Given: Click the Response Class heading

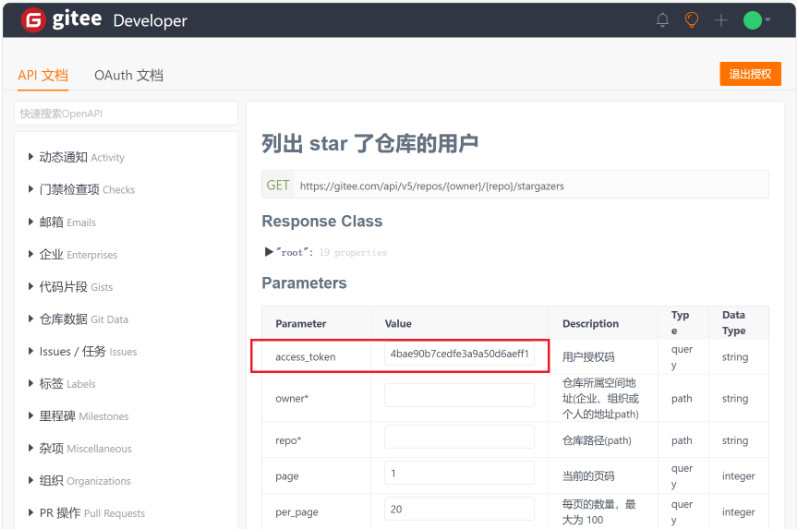Looking at the screenshot, I should click(x=322, y=221).
